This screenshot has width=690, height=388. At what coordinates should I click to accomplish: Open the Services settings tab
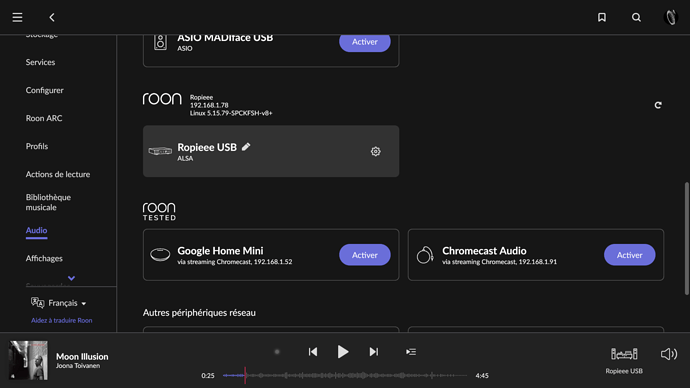[40, 62]
